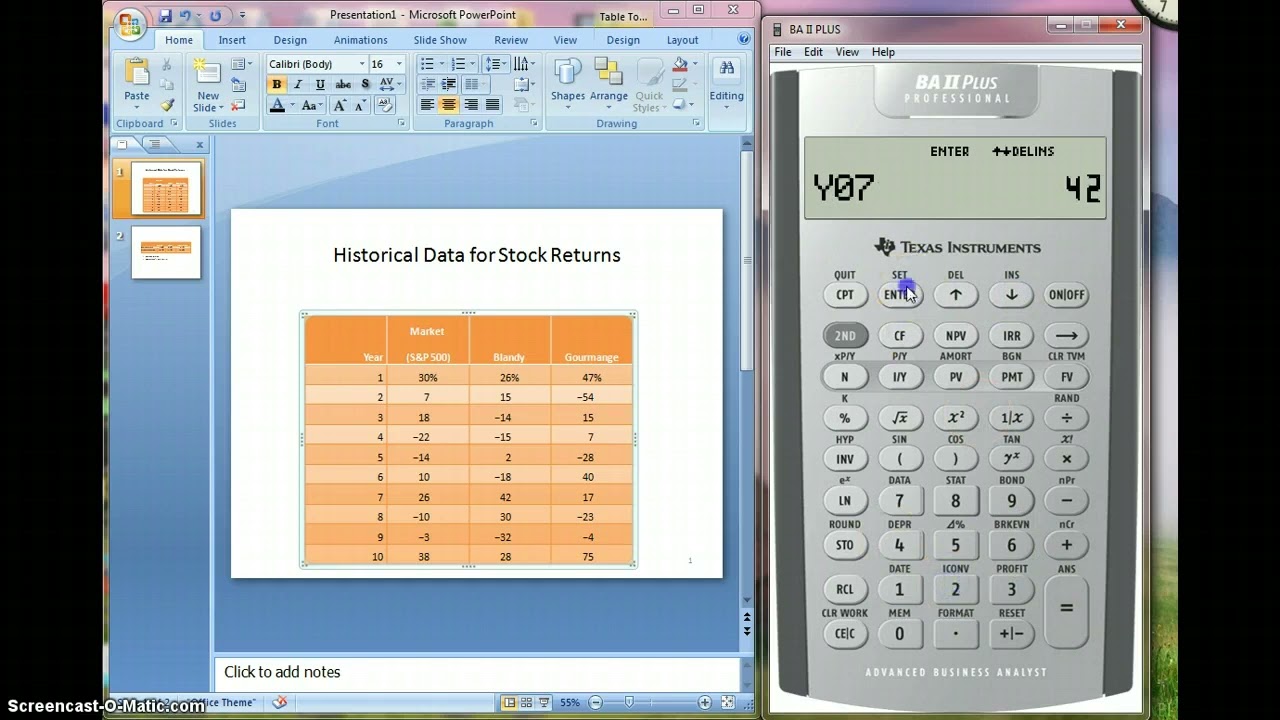Toggle Strikethrough formatting

click(343, 85)
